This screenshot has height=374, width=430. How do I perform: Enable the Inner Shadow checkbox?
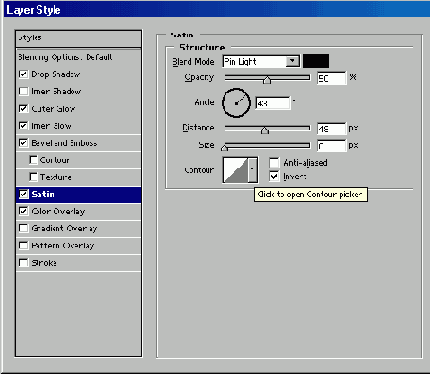[x=23, y=91]
